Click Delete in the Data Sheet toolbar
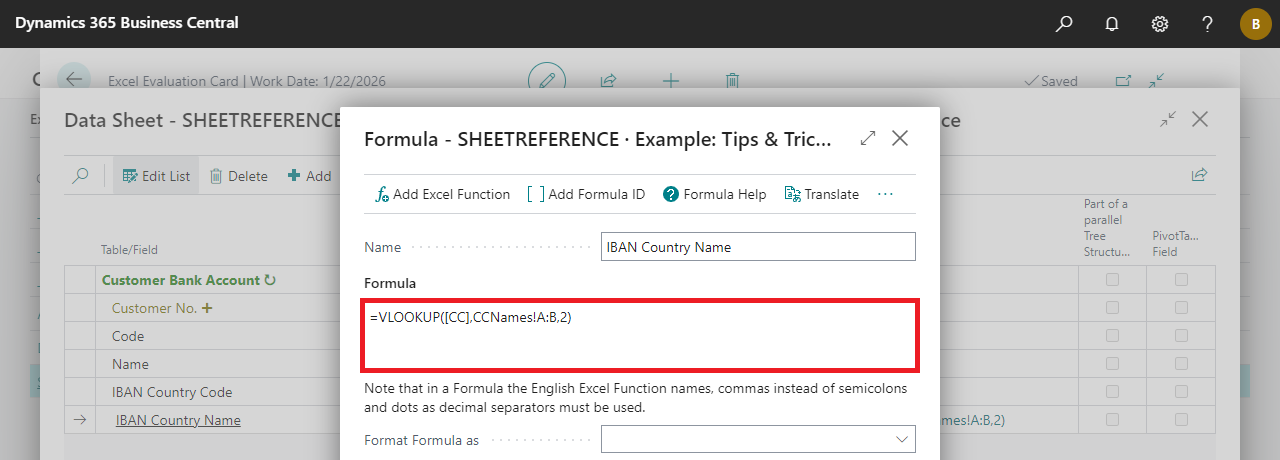 point(238,176)
